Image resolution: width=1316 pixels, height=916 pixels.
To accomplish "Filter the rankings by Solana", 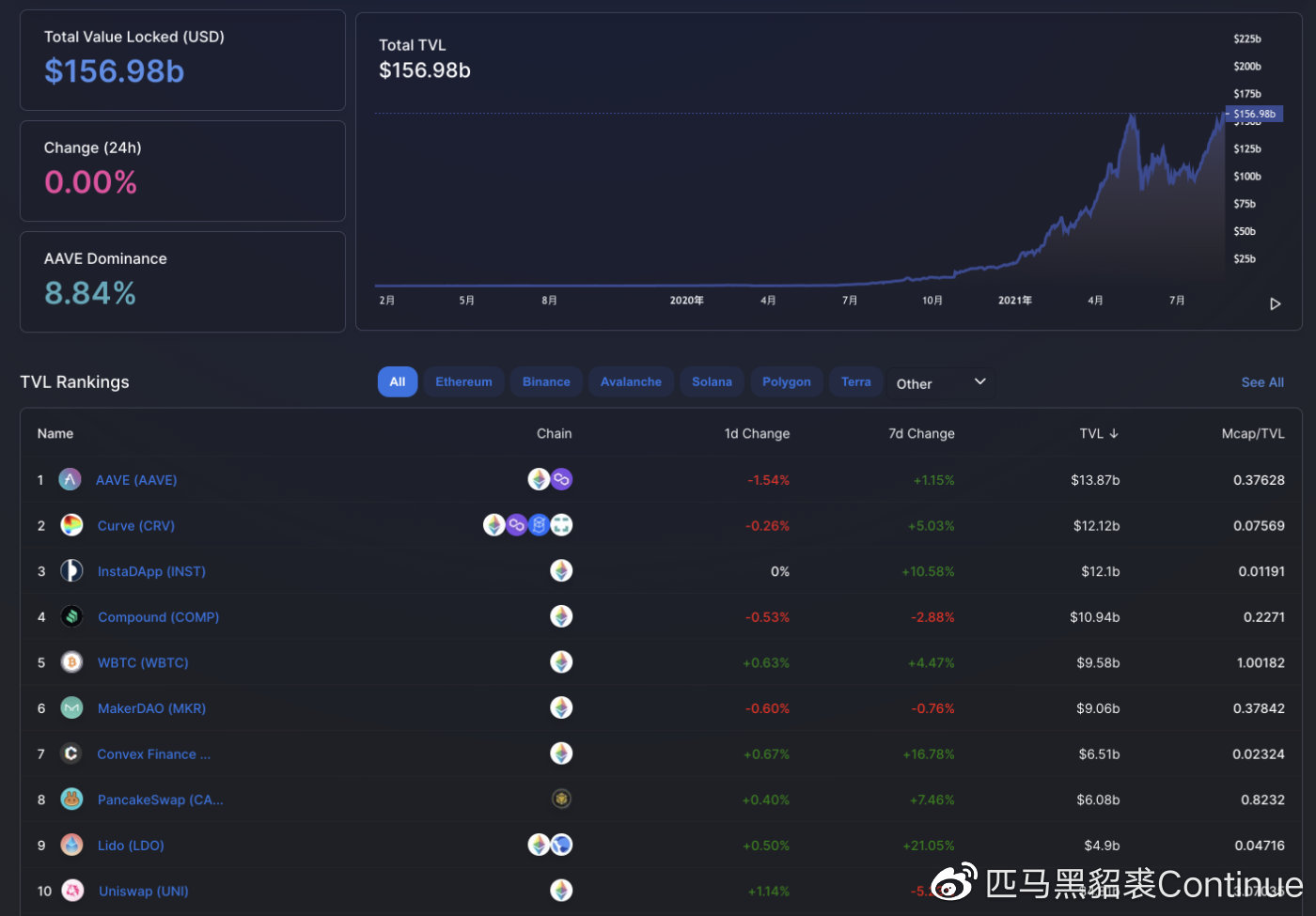I will click(712, 381).
